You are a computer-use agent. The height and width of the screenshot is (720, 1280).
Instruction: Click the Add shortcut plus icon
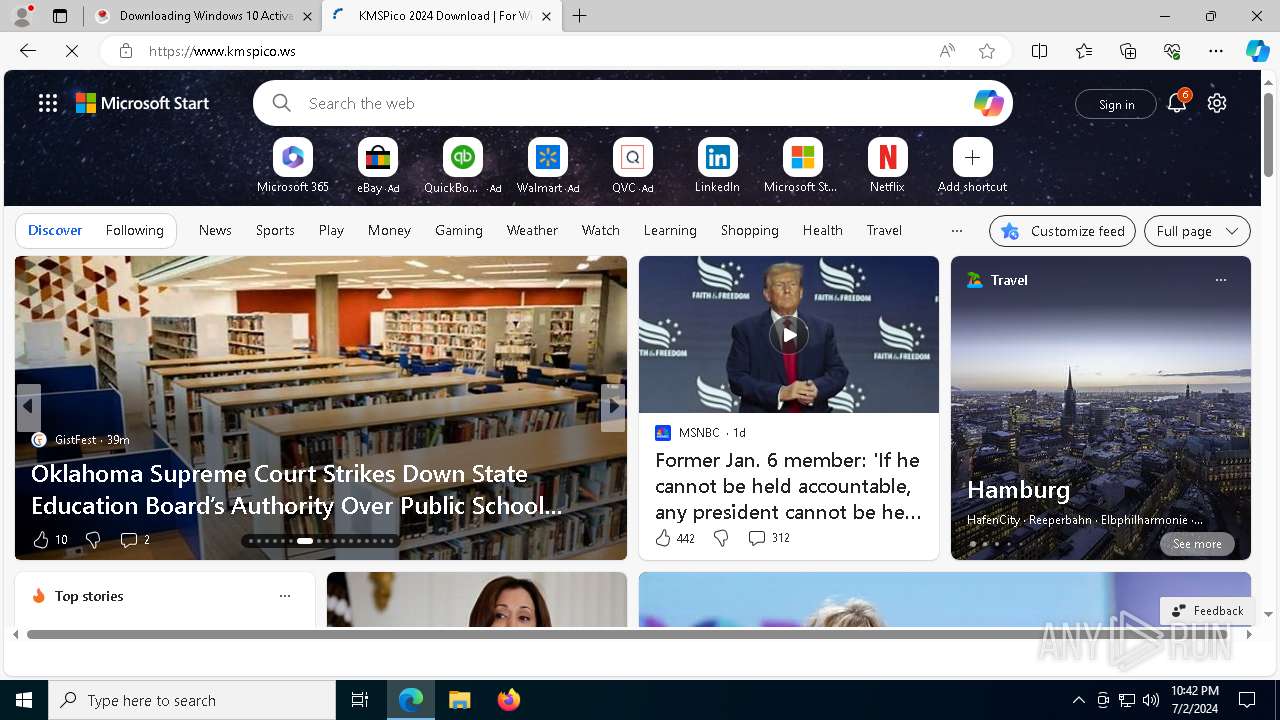tap(972, 157)
